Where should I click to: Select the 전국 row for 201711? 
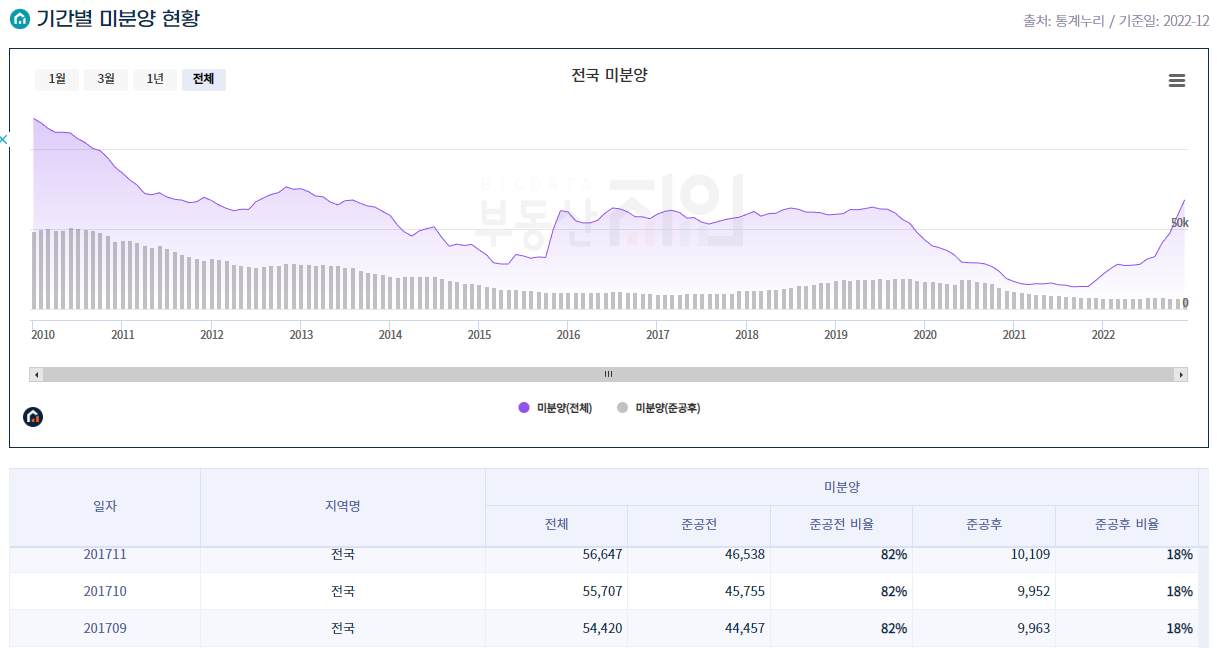coord(342,552)
